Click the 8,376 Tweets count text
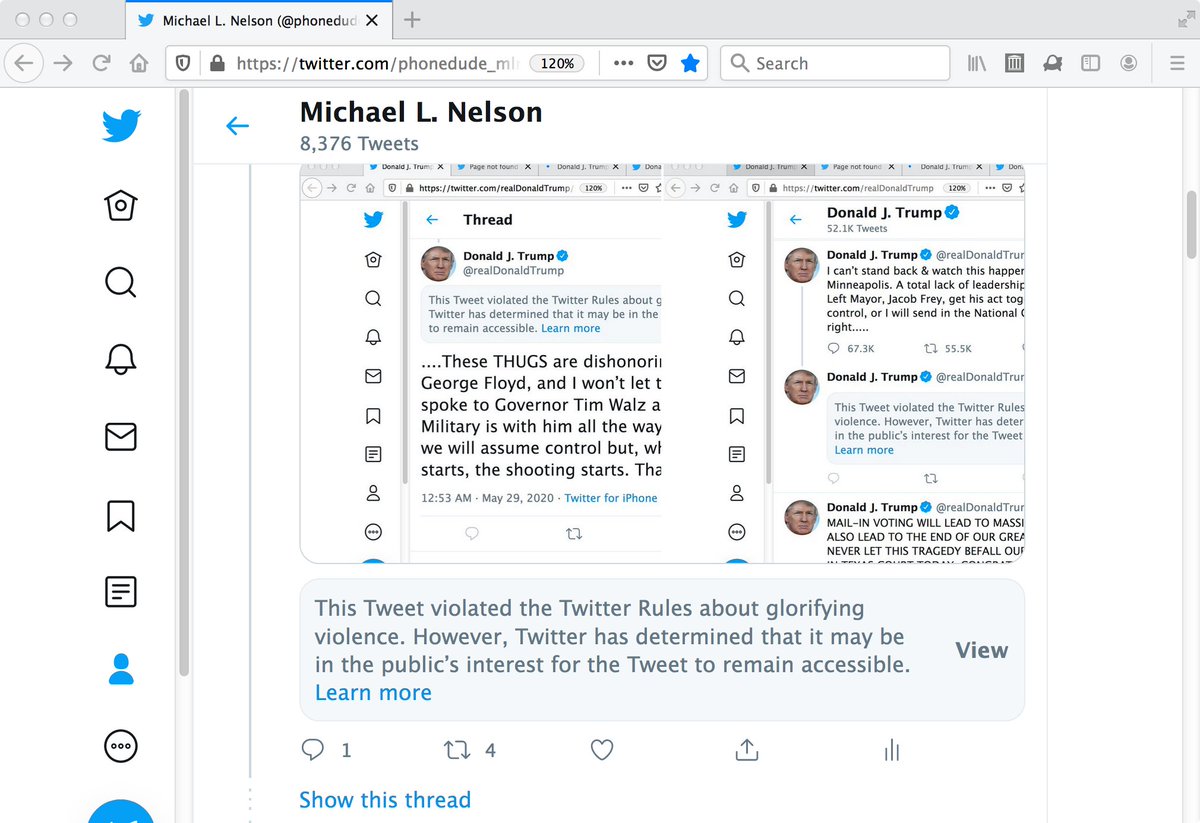The height and width of the screenshot is (823, 1200). pos(359,143)
